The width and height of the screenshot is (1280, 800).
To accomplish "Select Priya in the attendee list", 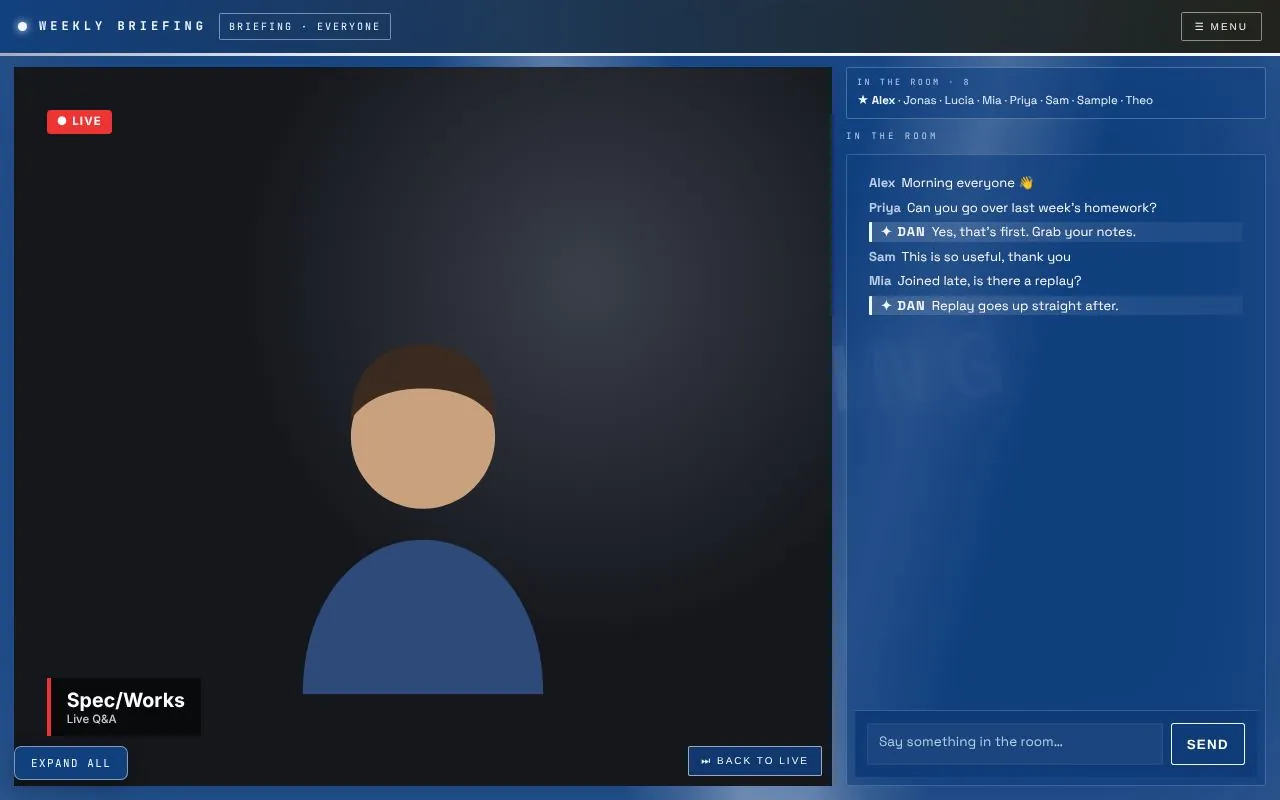I will pyautogui.click(x=1023, y=100).
